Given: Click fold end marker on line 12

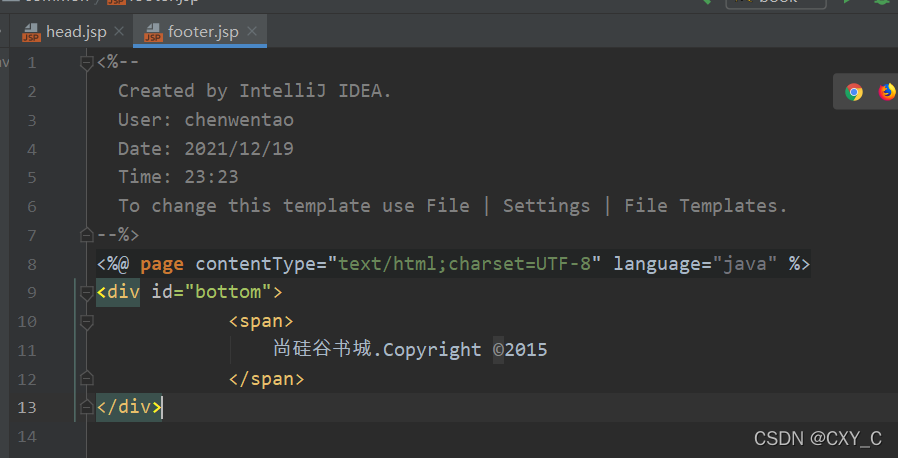Looking at the screenshot, I should click(86, 378).
